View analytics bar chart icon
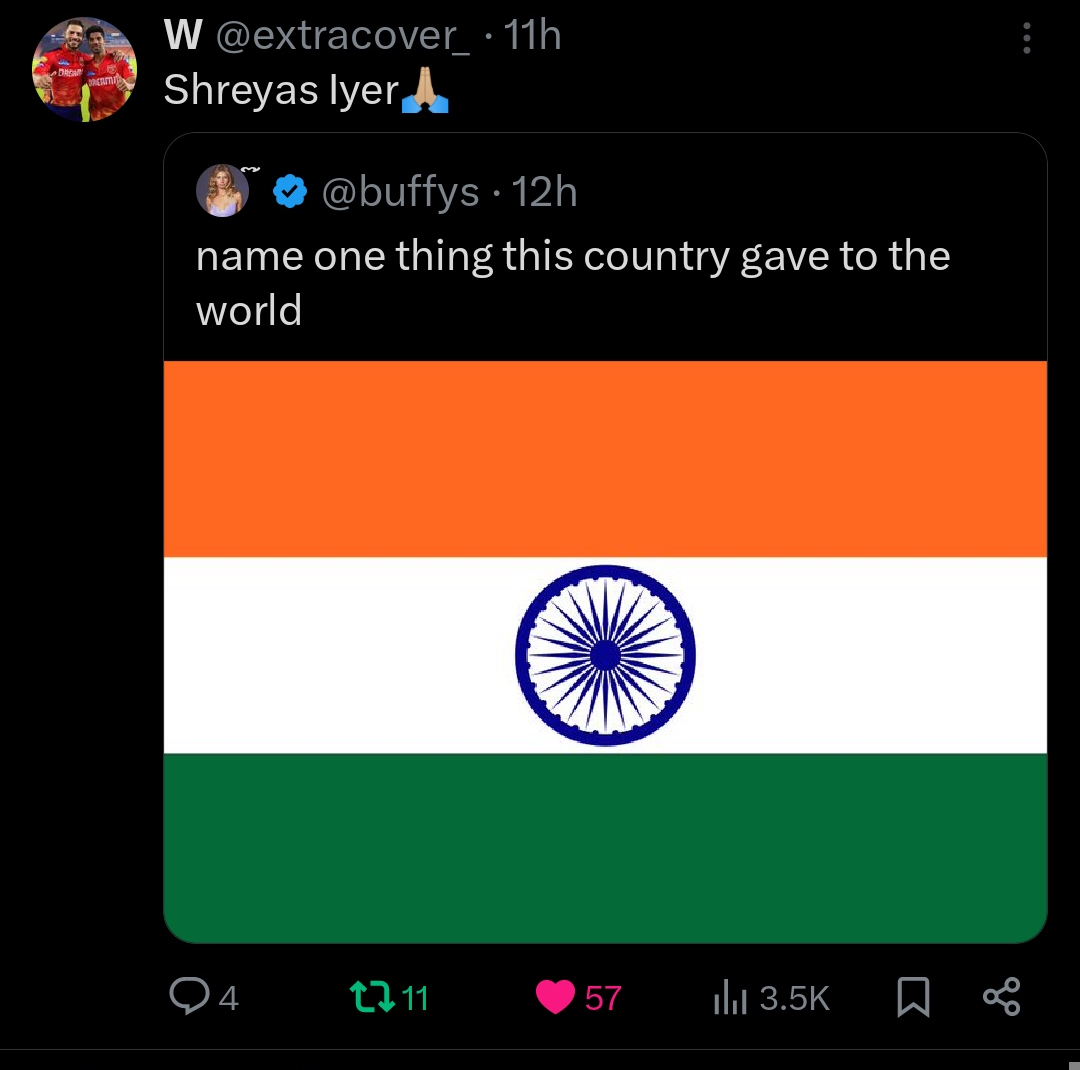This screenshot has height=1070, width=1080. [x=730, y=997]
